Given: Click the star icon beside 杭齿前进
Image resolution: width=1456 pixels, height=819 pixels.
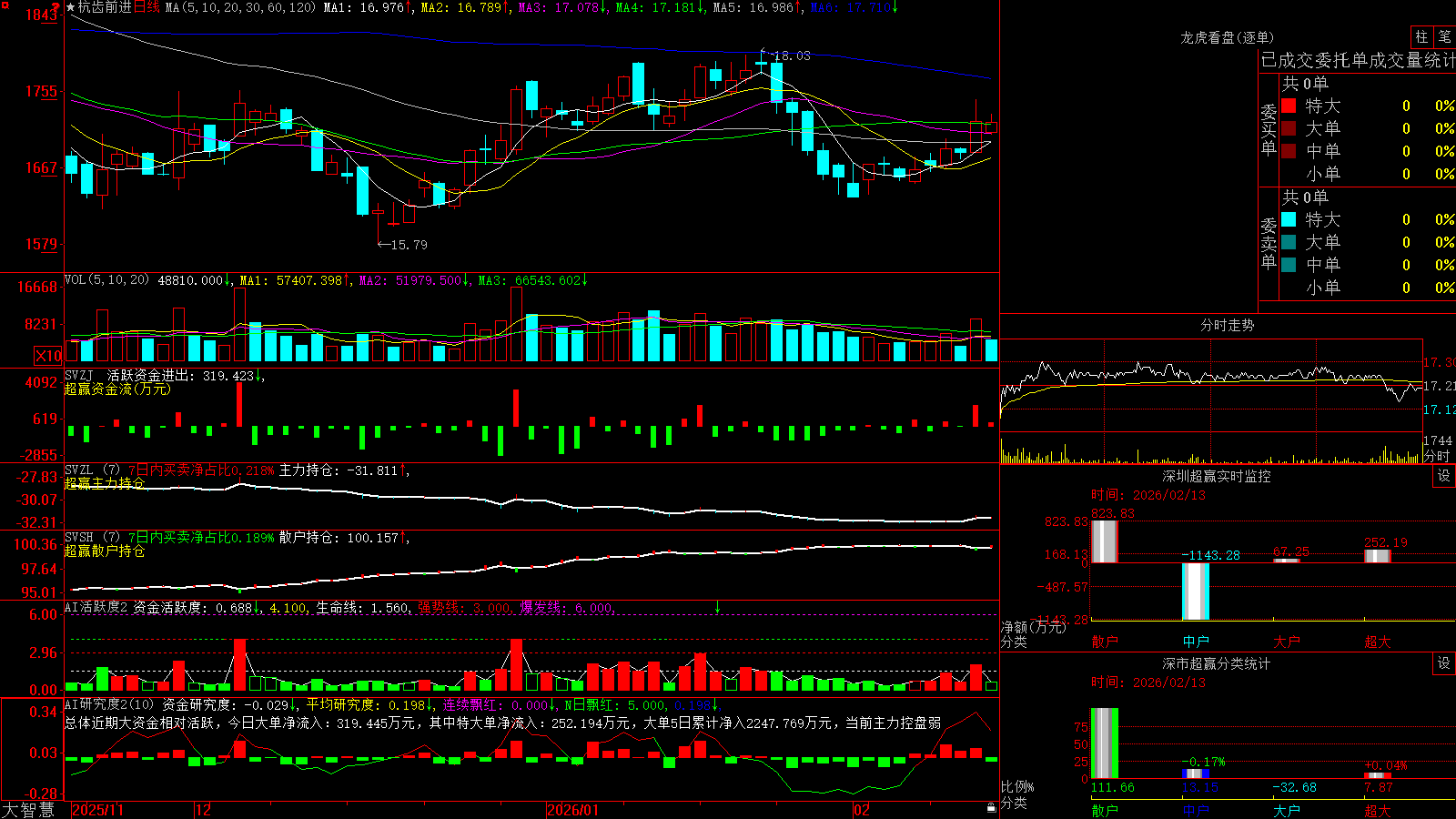Looking at the screenshot, I should (x=71, y=7).
